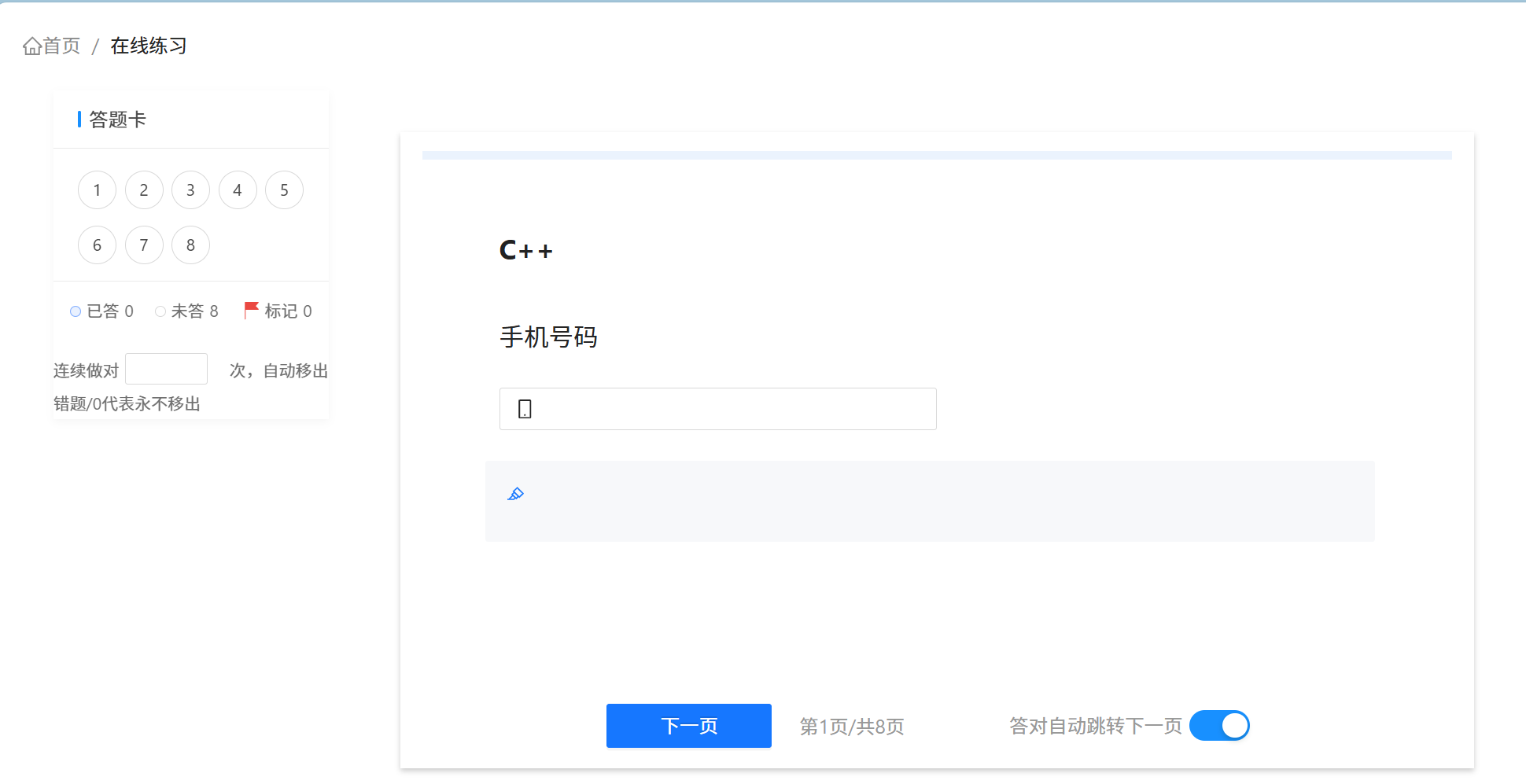The width and height of the screenshot is (1526, 784).
Task: Click the 下一页 button
Action: 688,726
